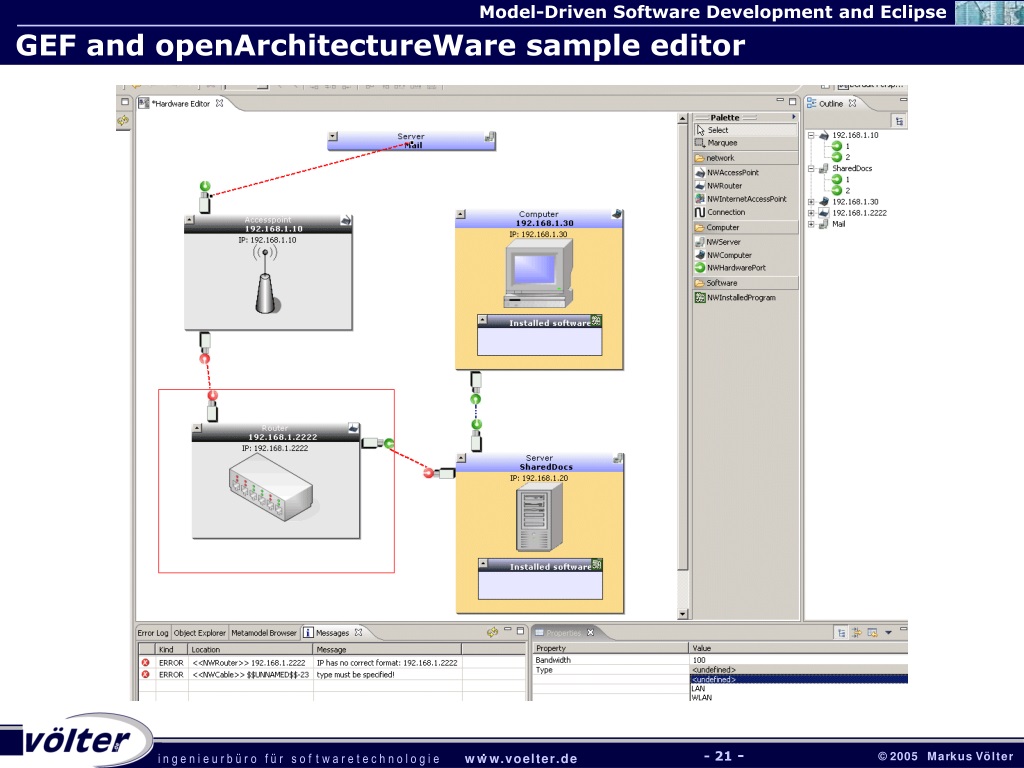
Task: Select port 2 under SharedDocs in Outline
Action: pos(842,191)
